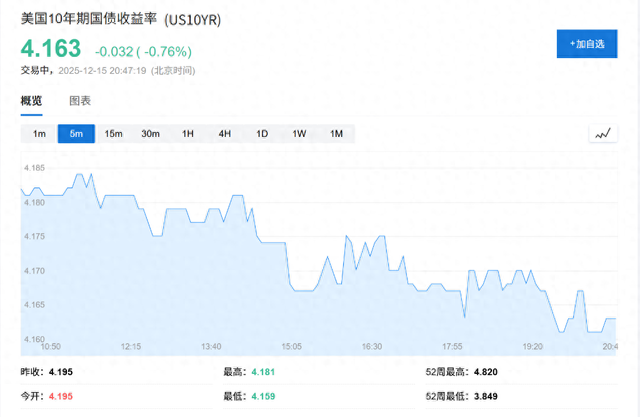Click the 12:15 time axis label

(131, 346)
